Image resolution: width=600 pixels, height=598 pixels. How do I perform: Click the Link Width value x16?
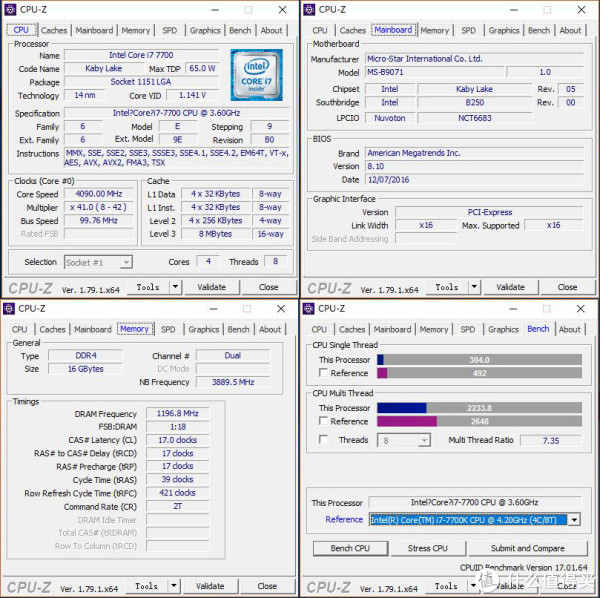[426, 225]
